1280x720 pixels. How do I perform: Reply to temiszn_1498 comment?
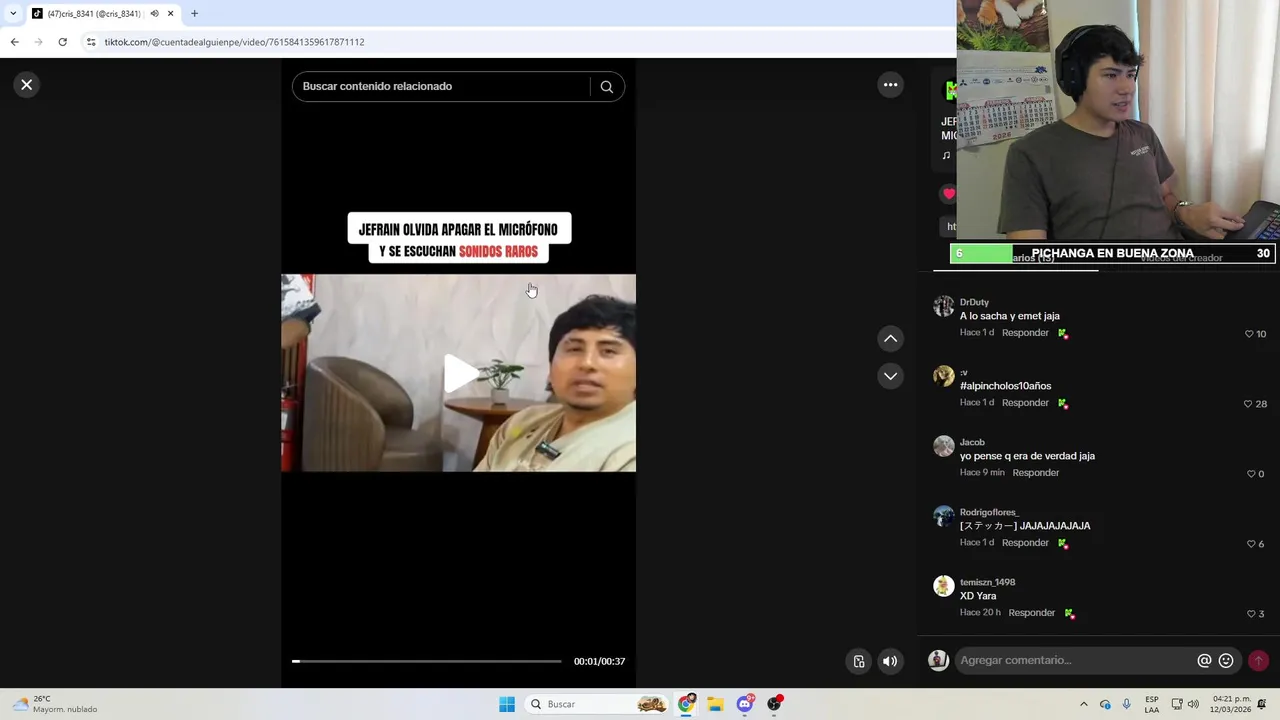1031,613
